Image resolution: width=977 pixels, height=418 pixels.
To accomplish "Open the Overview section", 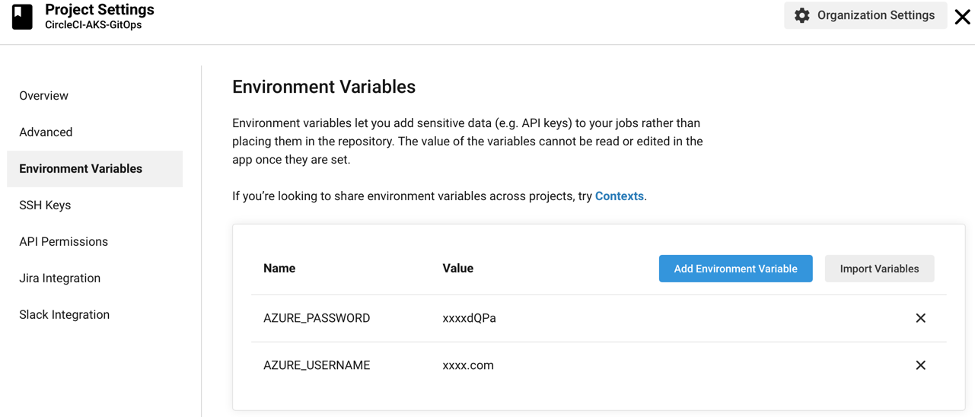I will coord(44,96).
